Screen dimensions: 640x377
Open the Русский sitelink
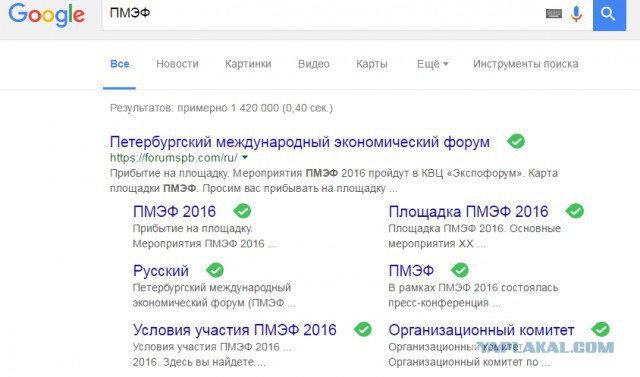pyautogui.click(x=161, y=271)
